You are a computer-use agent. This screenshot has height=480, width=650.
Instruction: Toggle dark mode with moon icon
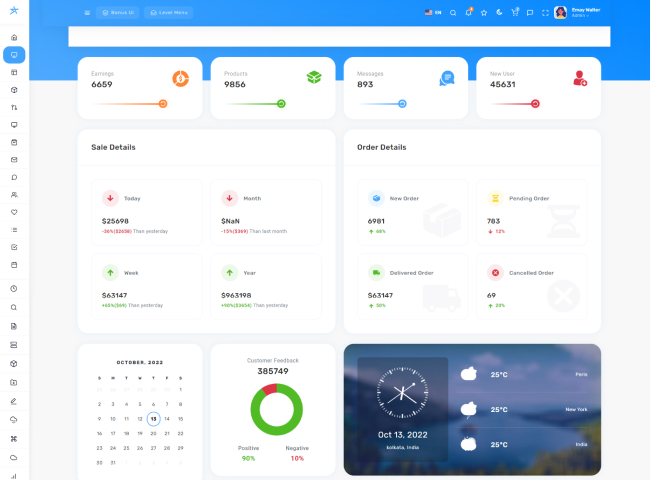[499, 13]
